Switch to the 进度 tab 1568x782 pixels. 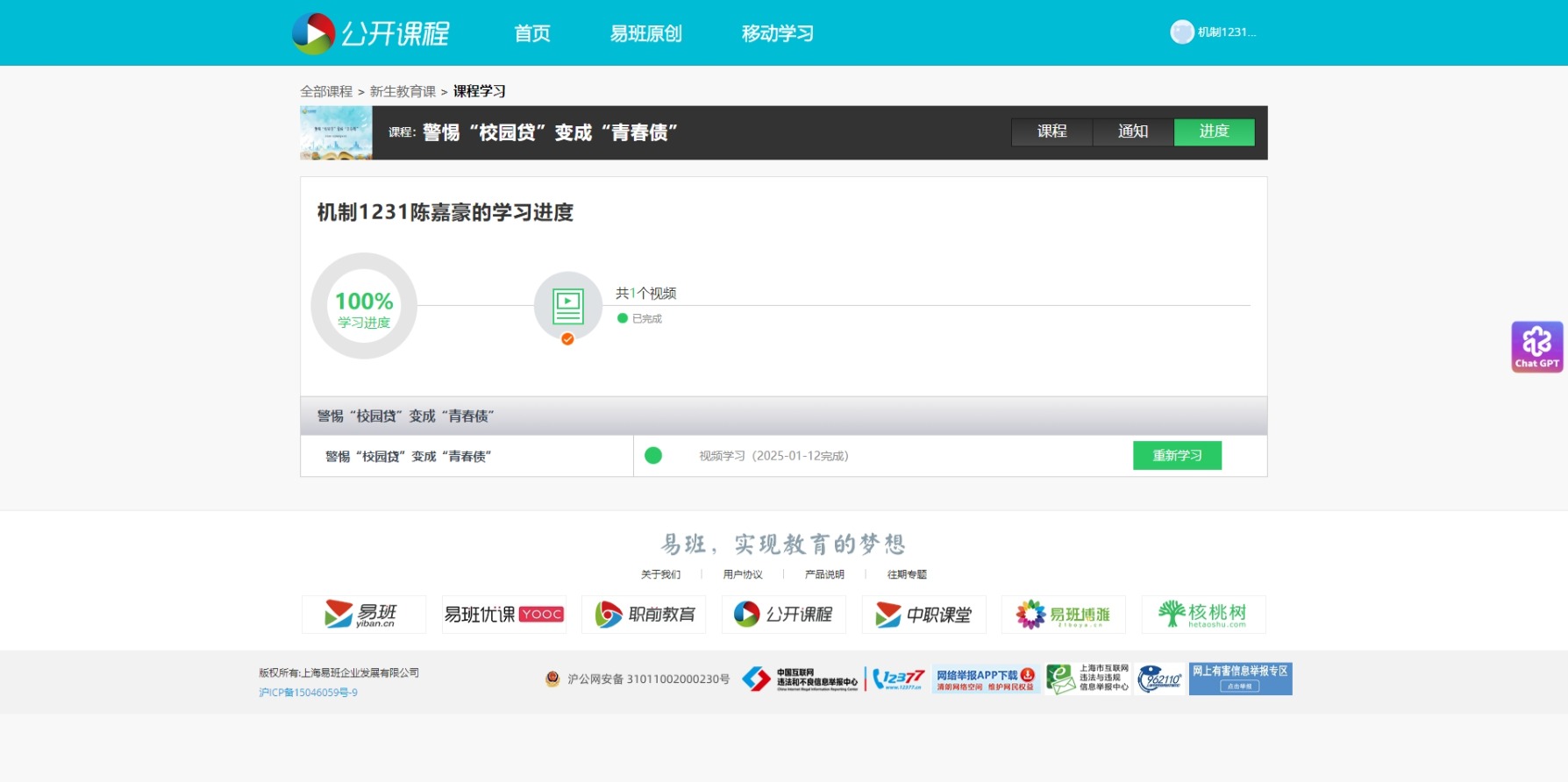pyautogui.click(x=1215, y=132)
